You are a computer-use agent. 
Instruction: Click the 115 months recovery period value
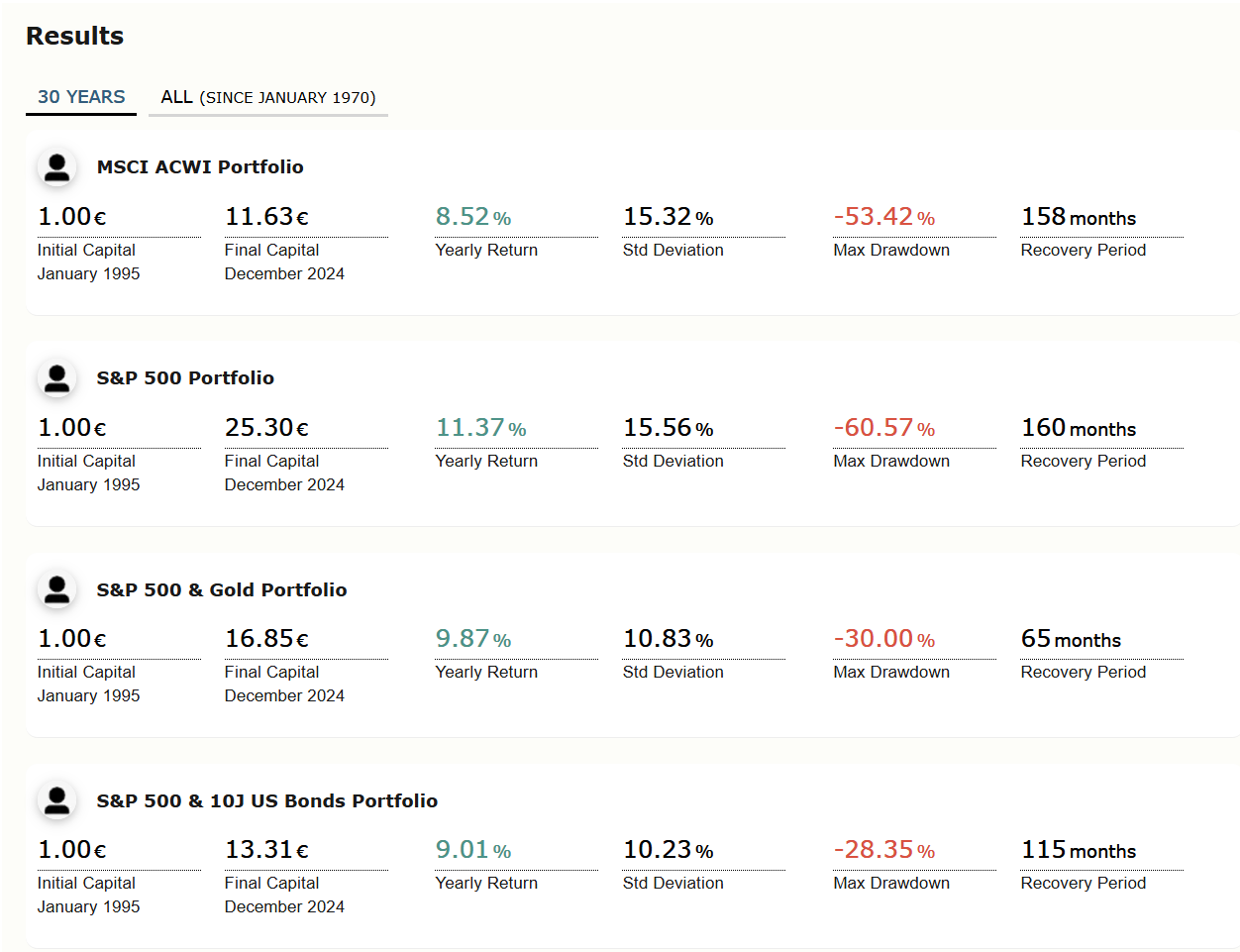(1079, 850)
